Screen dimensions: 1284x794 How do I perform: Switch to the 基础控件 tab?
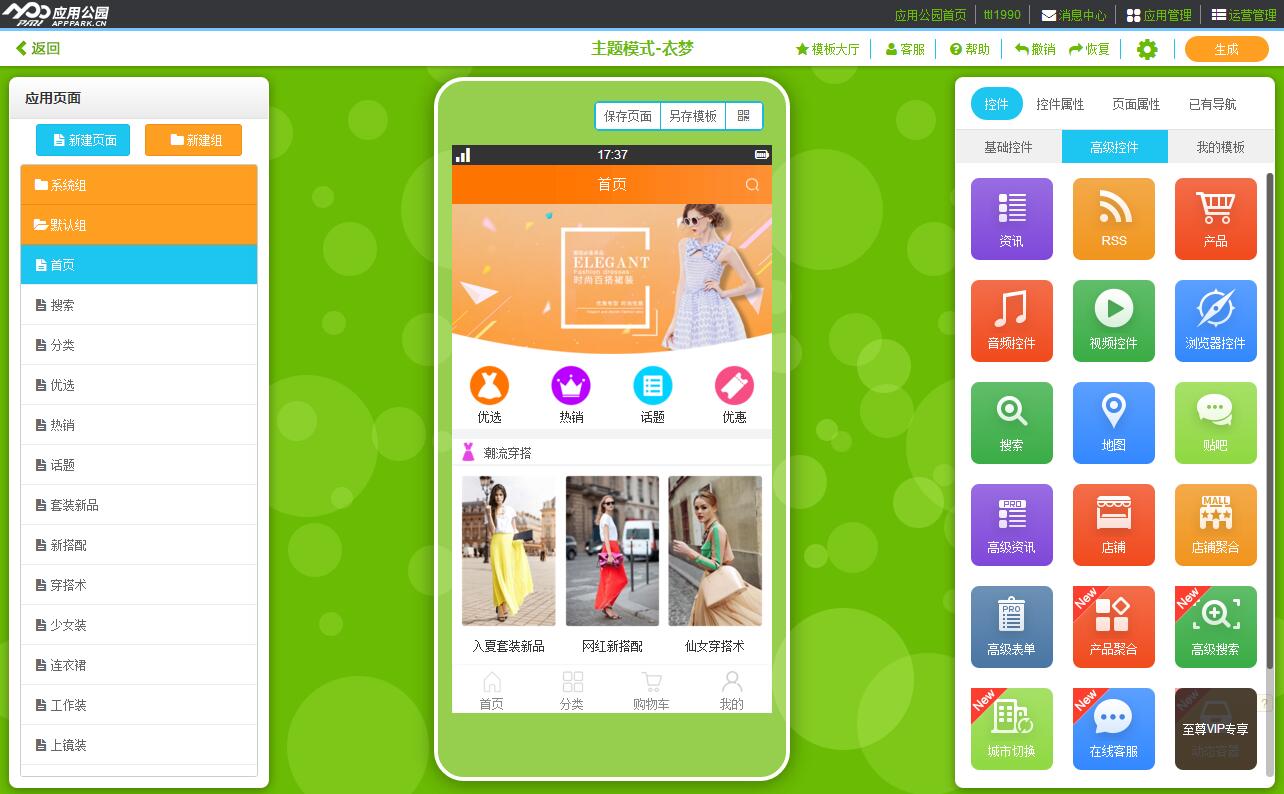(x=1008, y=147)
